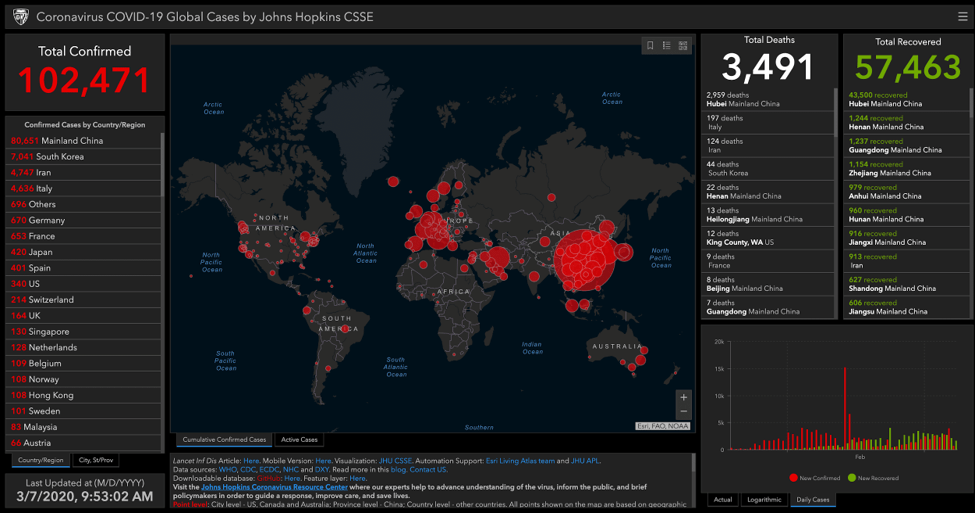Select Italy row with 4,636 cases
The width and height of the screenshot is (975, 513).
click(83, 188)
